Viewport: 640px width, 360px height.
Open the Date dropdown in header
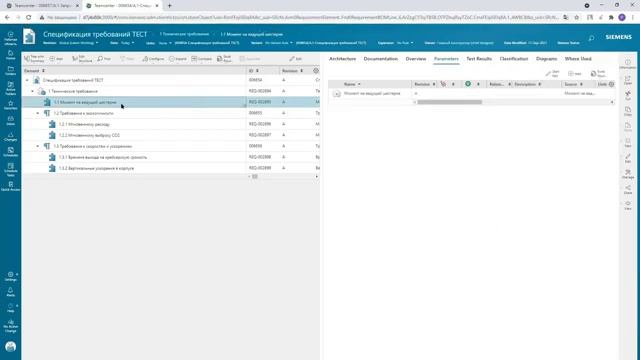(x=127, y=43)
